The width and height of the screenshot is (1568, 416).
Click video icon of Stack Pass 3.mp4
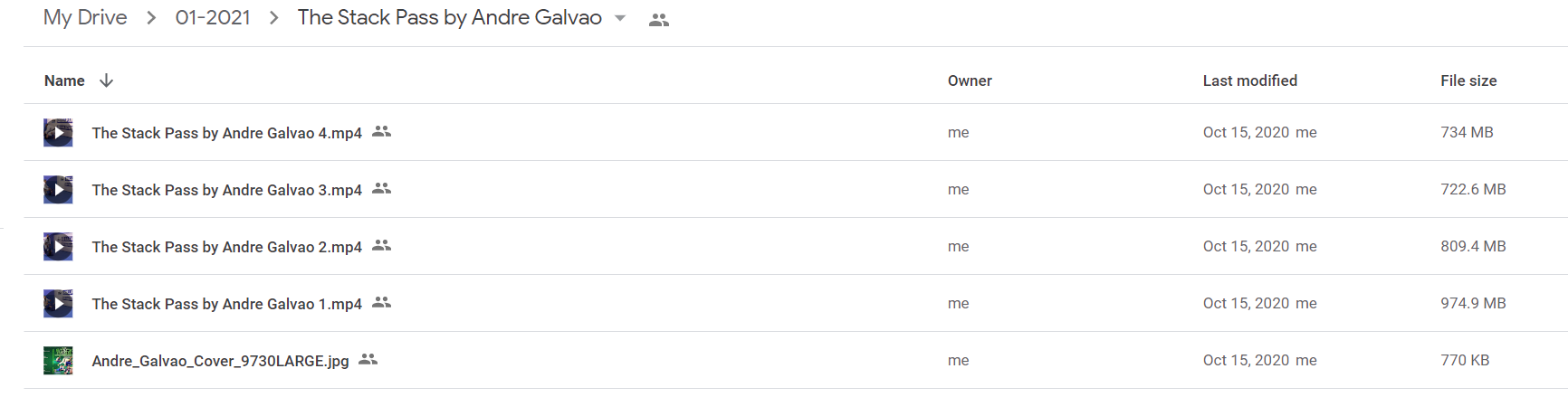(58, 189)
